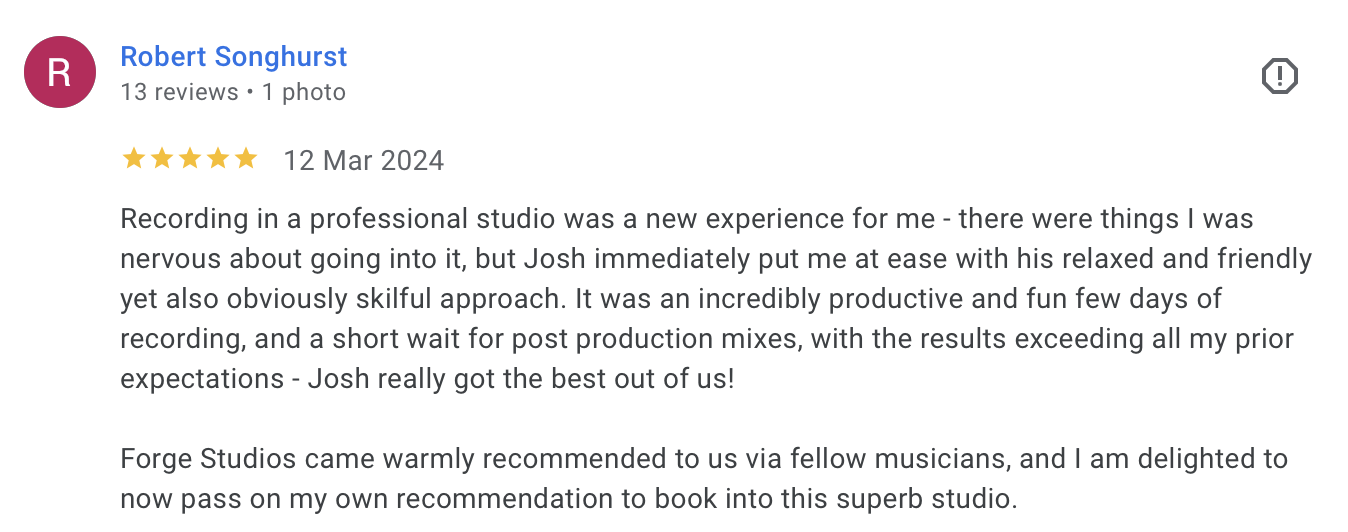Click the '1 photo' label
1348x532 pixels.
tap(303, 92)
